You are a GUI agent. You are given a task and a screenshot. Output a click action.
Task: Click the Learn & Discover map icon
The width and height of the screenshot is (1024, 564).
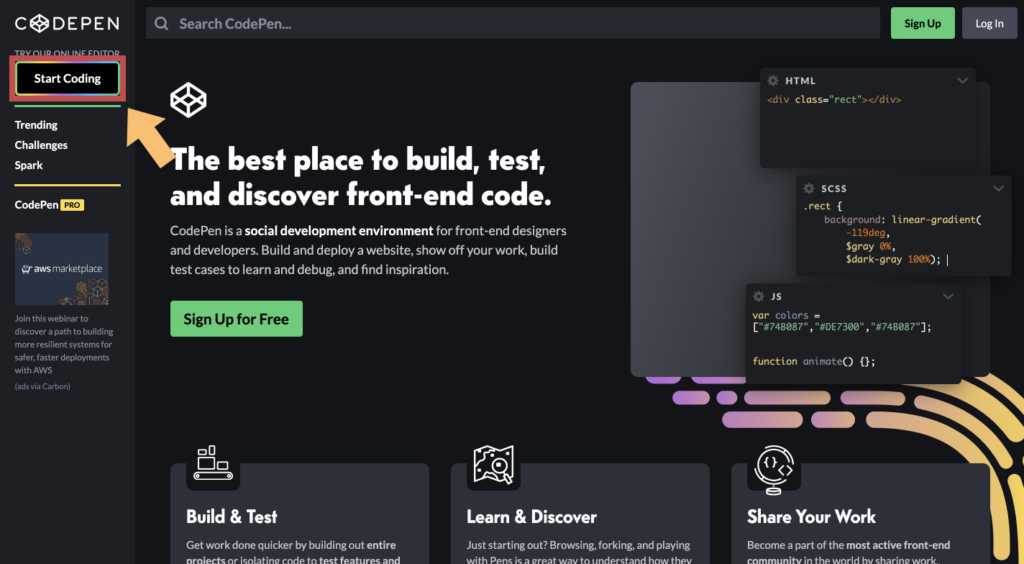[493, 465]
